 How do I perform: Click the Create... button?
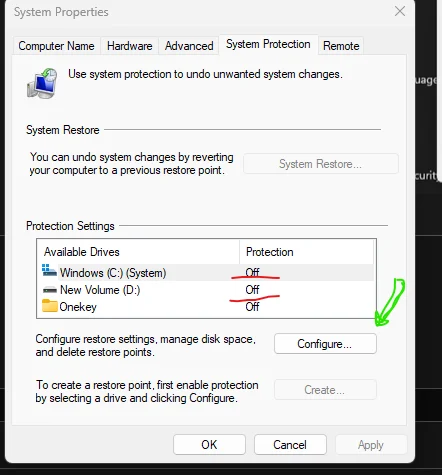[325, 390]
